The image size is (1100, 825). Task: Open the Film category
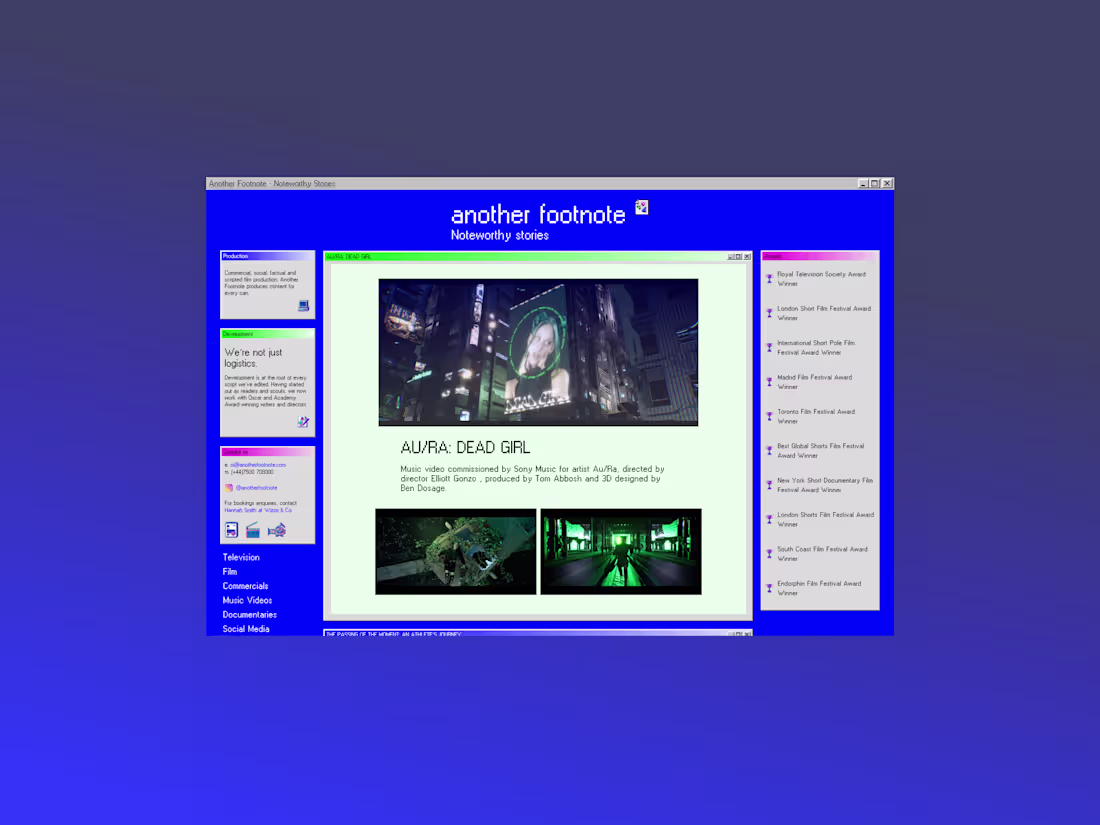pos(229,572)
